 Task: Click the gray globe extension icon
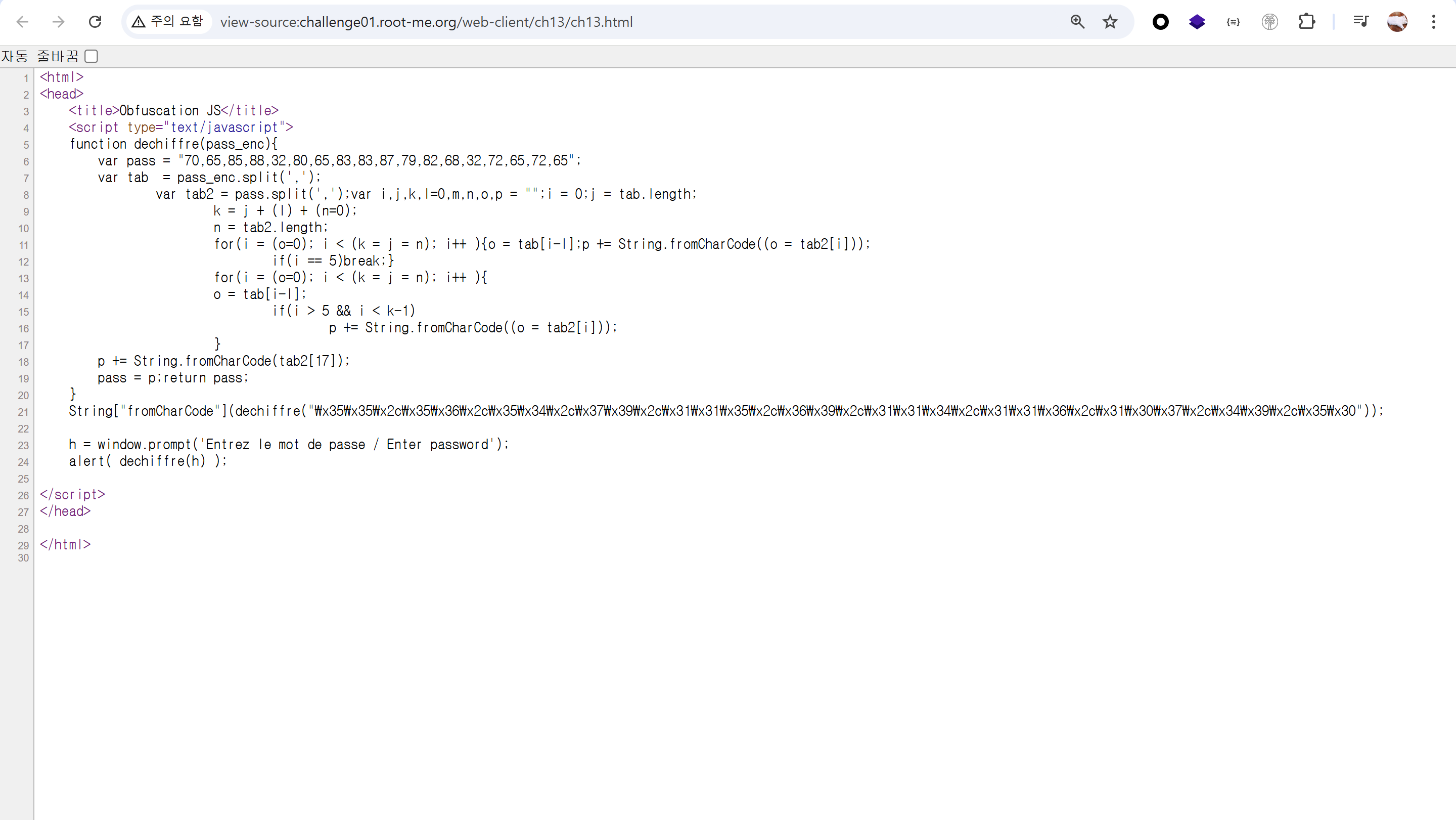coord(1269,22)
